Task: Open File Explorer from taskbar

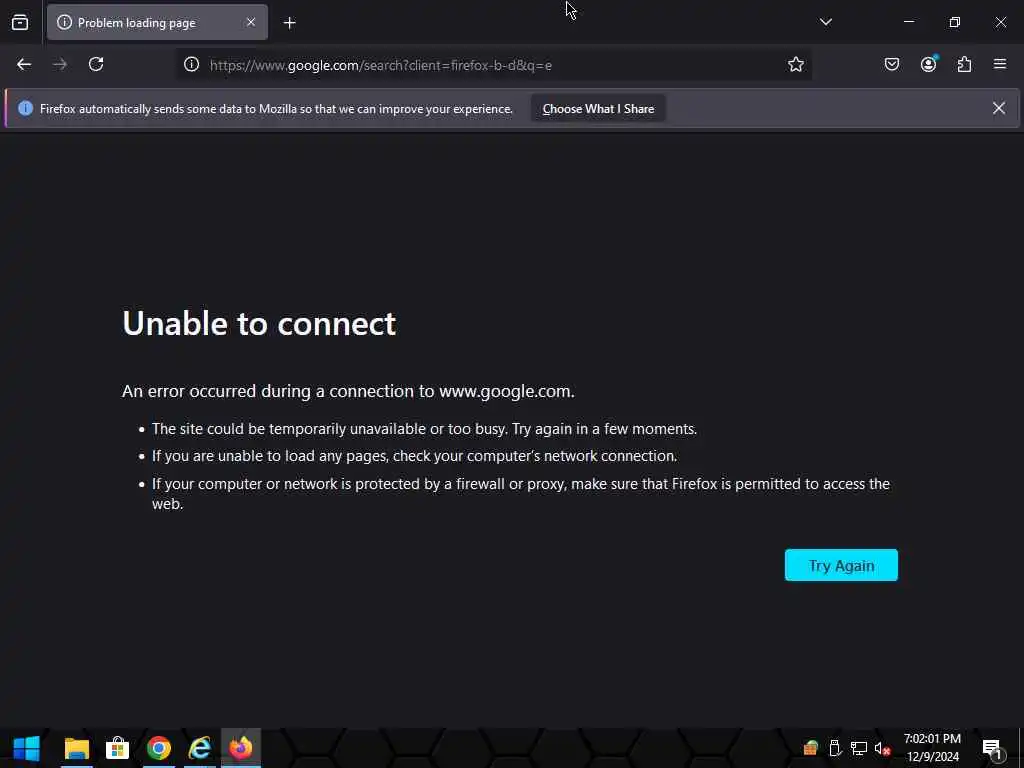Action: [x=76, y=748]
